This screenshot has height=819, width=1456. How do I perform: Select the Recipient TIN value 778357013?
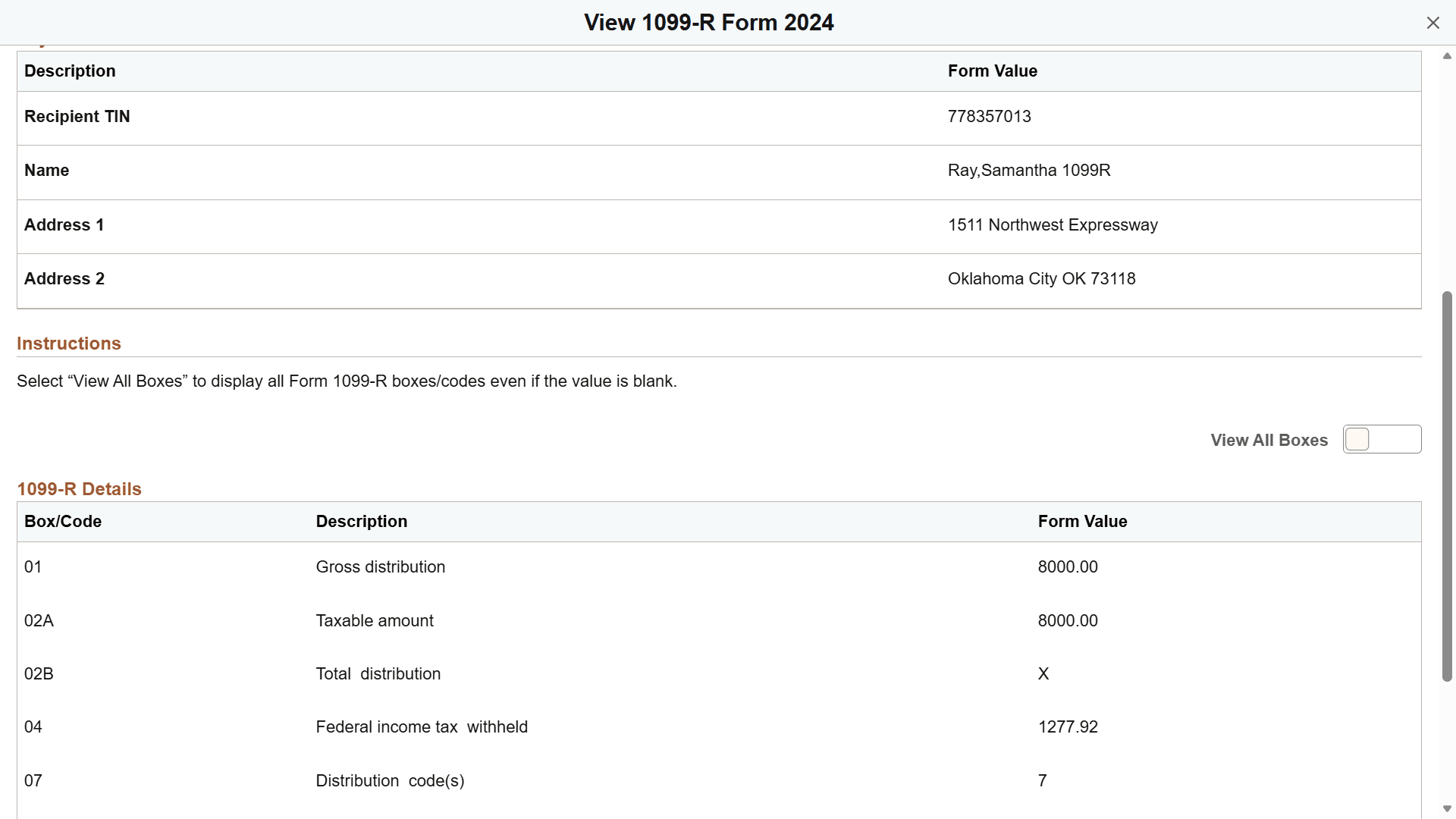989,116
